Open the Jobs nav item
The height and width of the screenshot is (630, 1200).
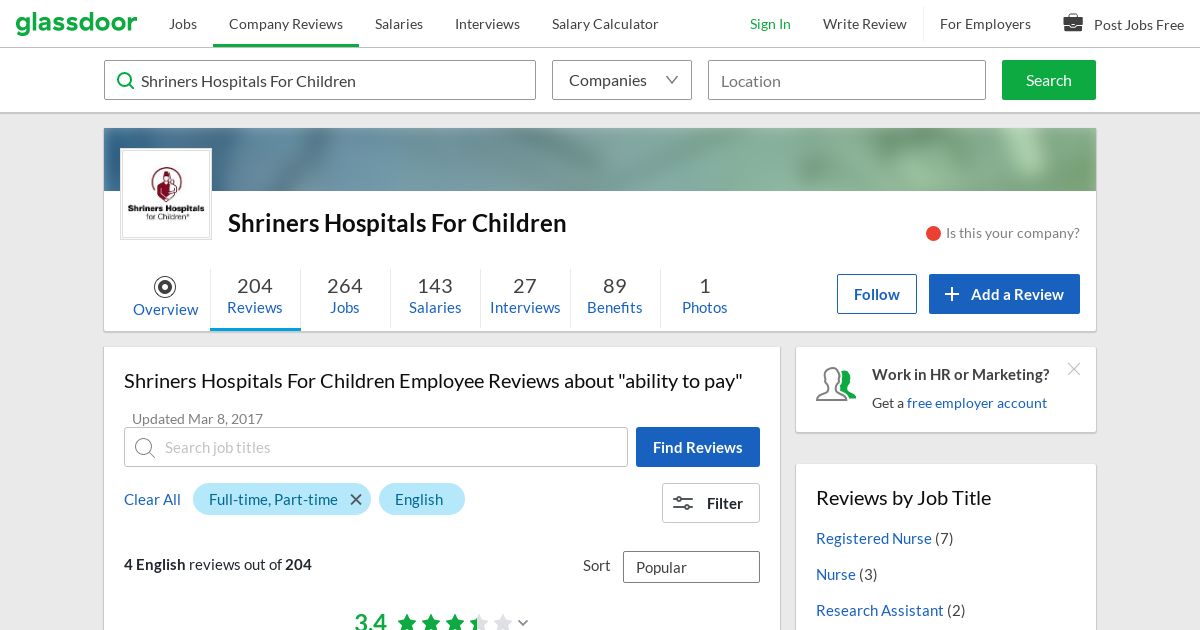point(183,23)
